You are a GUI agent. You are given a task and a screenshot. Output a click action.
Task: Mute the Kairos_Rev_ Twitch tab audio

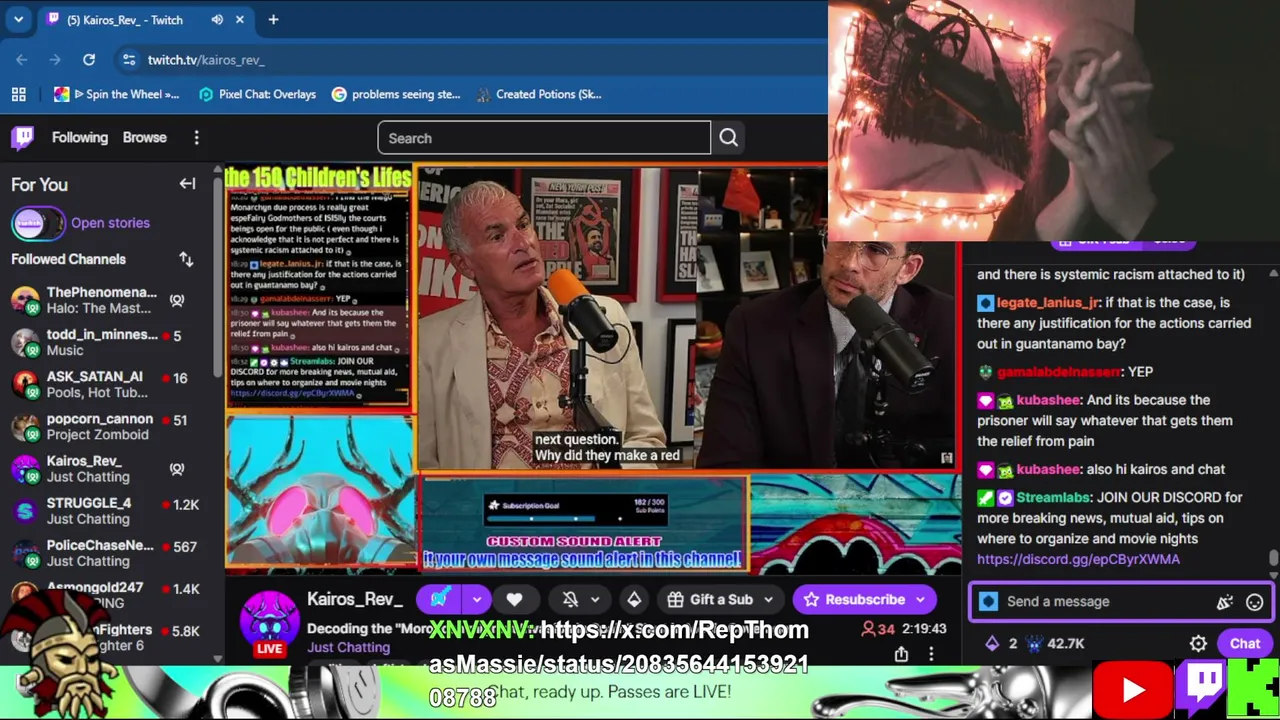point(217,20)
